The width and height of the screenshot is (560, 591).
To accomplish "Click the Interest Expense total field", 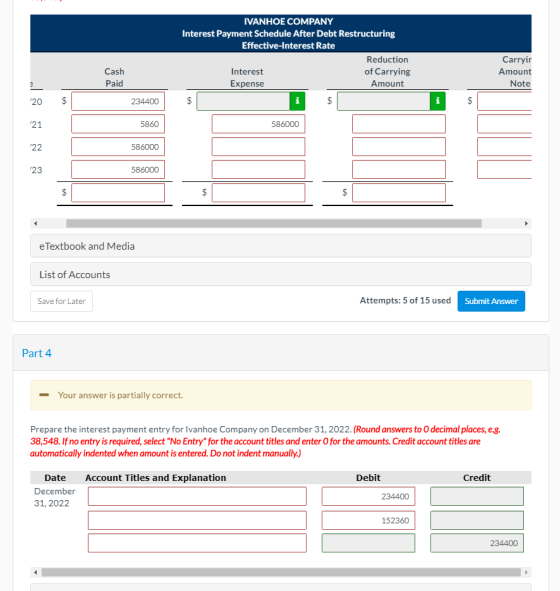I will click(x=259, y=193).
